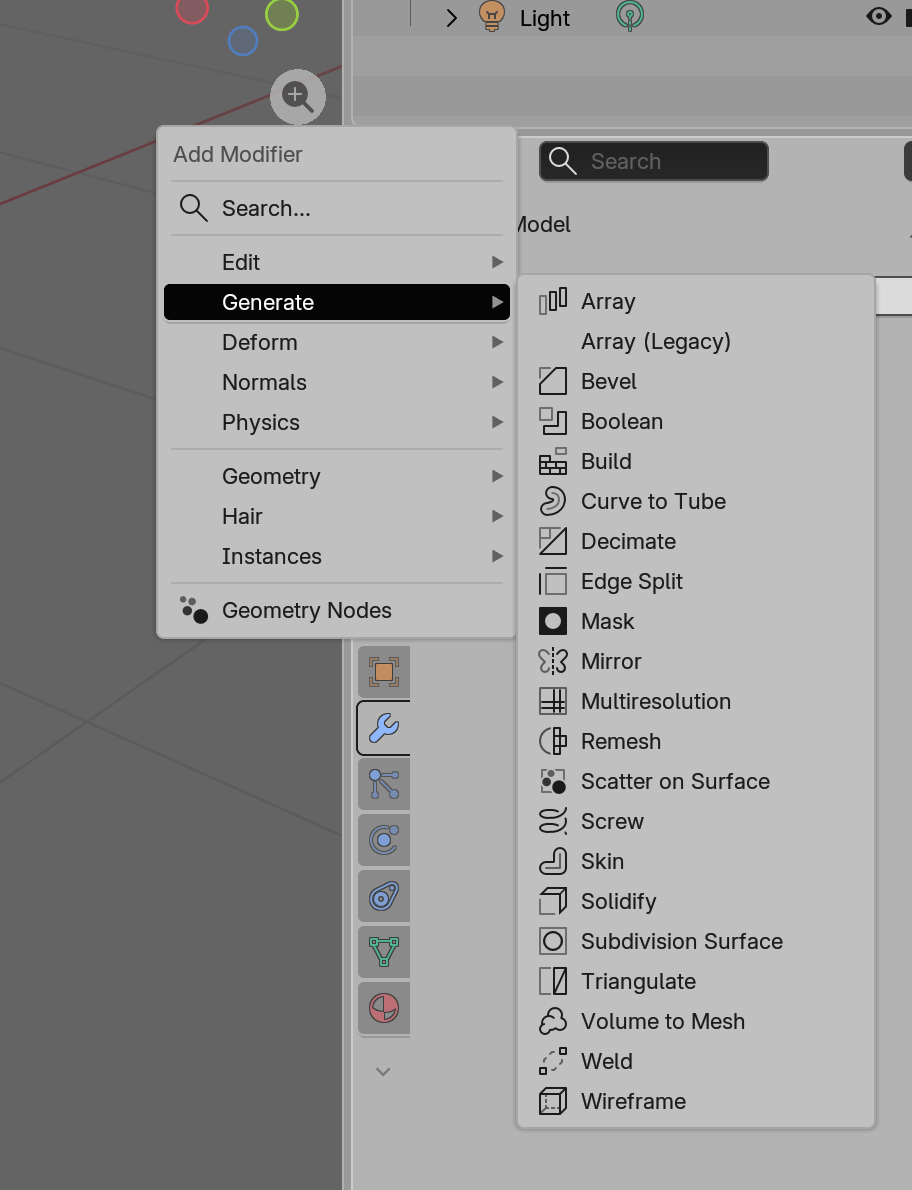Click the magnifier zoom icon in the viewport
Image resolution: width=912 pixels, height=1190 pixels.
coord(297,96)
